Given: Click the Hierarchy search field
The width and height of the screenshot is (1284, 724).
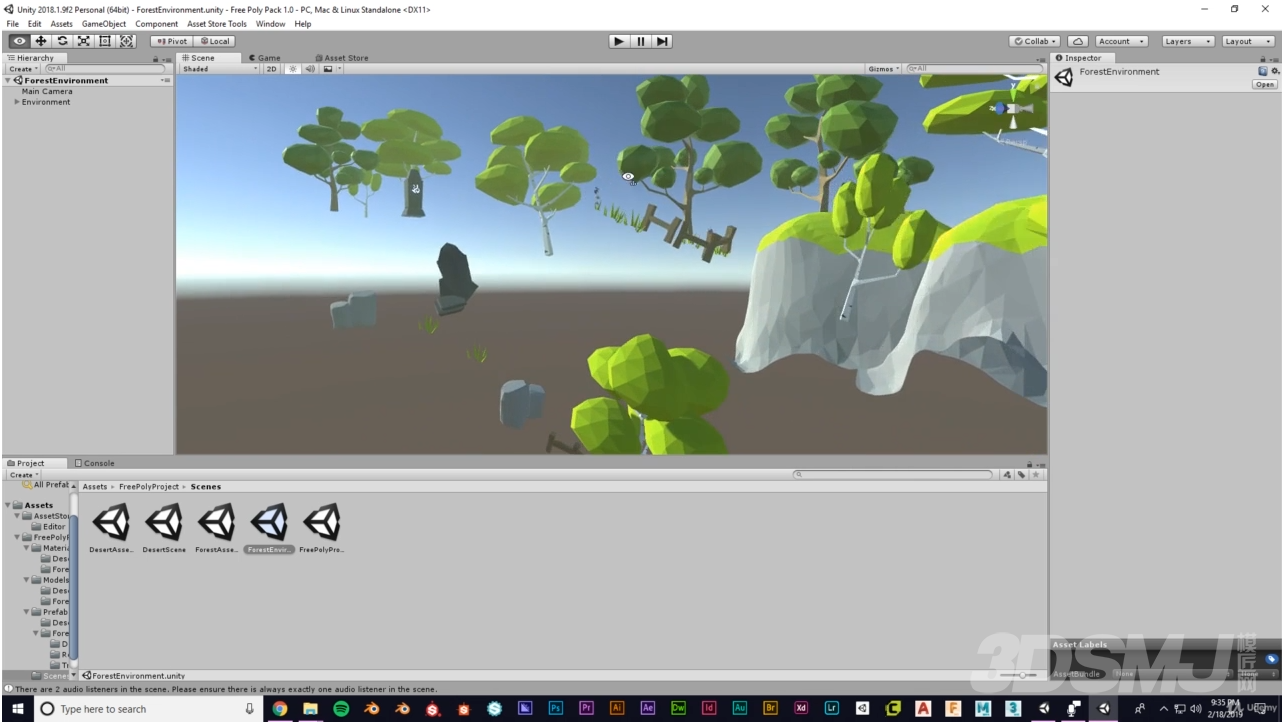Looking at the screenshot, I should [104, 69].
